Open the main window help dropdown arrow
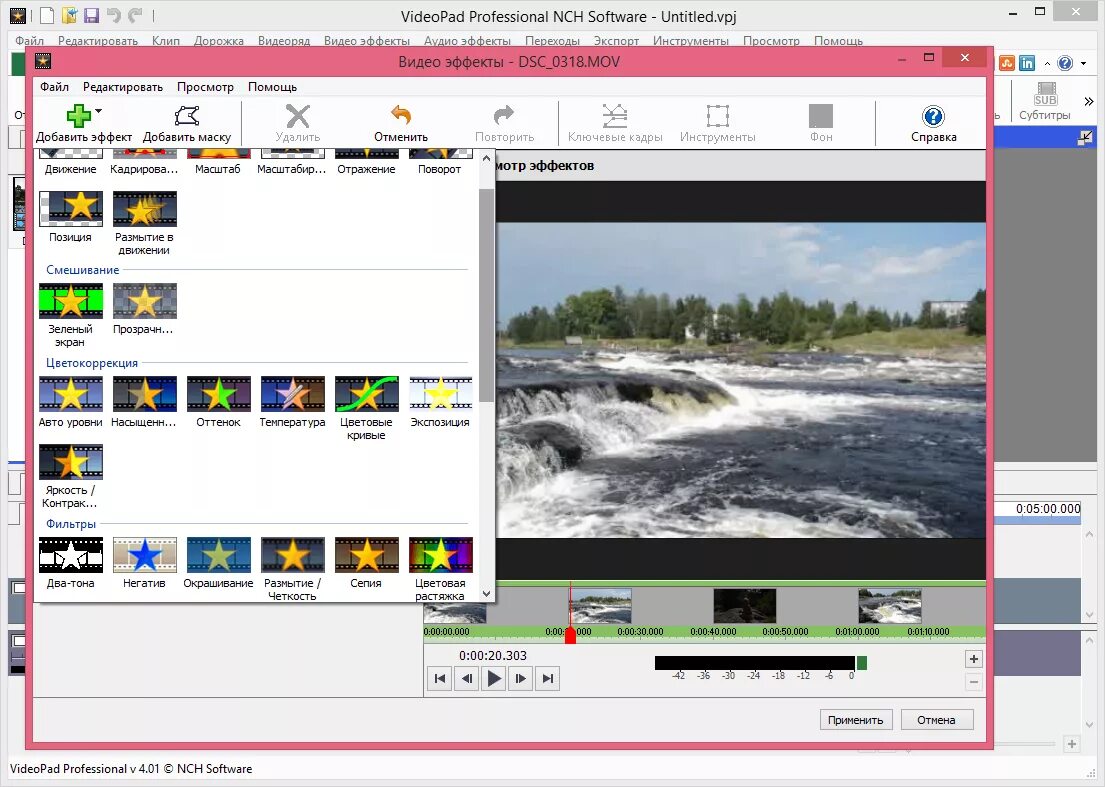Image resolution: width=1105 pixels, height=787 pixels. pos(1084,63)
